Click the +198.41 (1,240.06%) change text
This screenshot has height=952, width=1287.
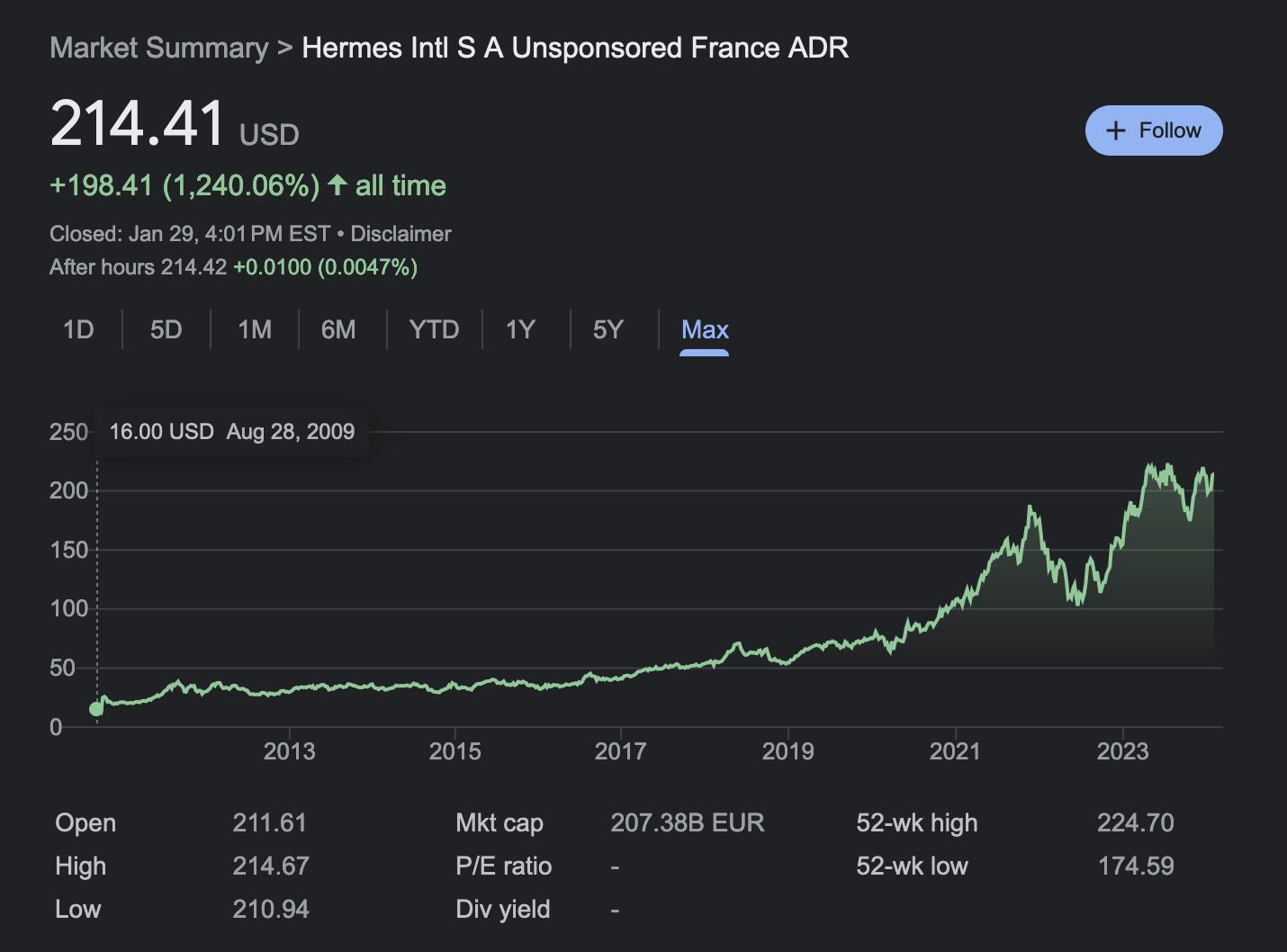pos(184,185)
